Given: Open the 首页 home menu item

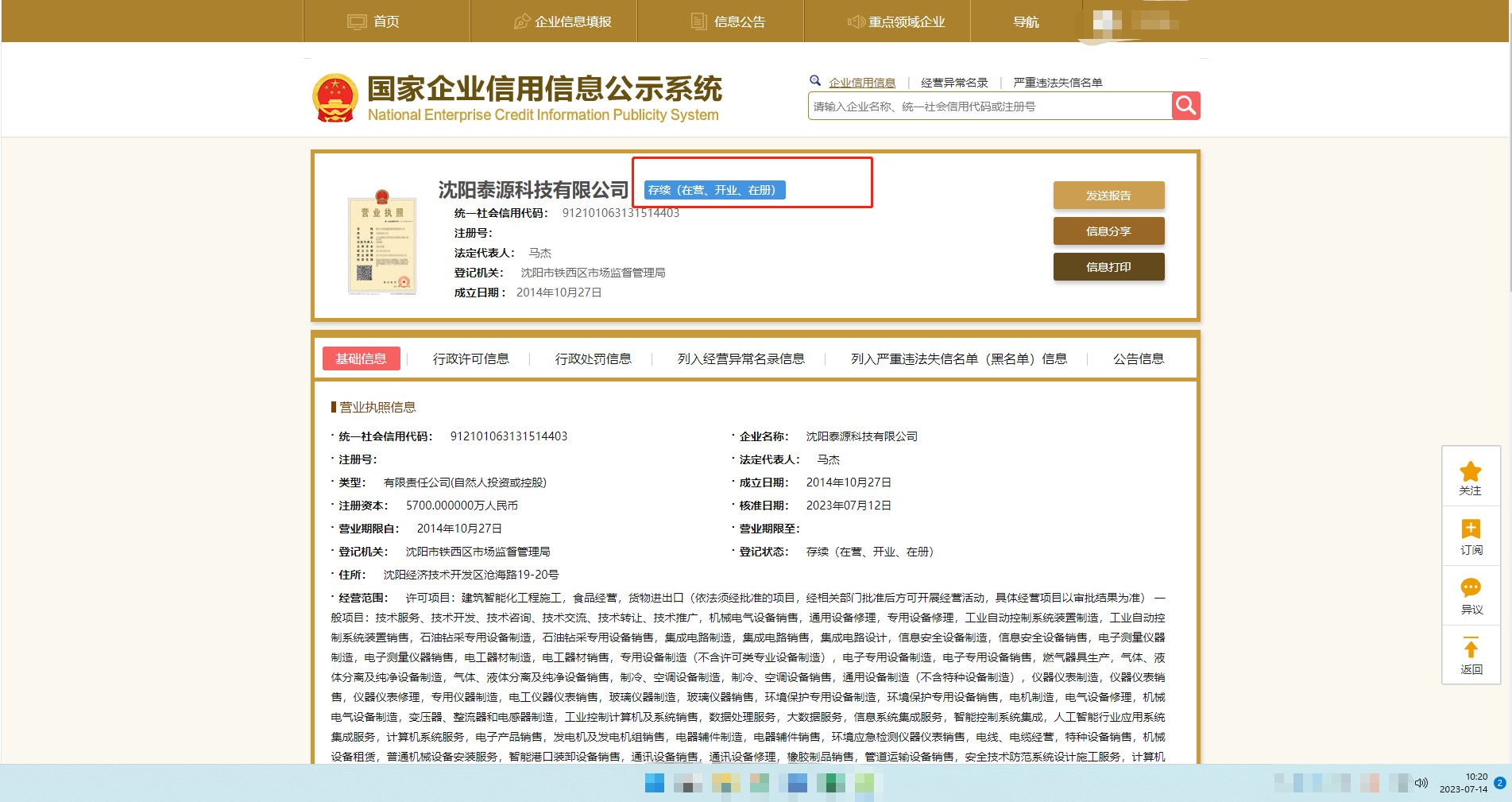Looking at the screenshot, I should 374,21.
